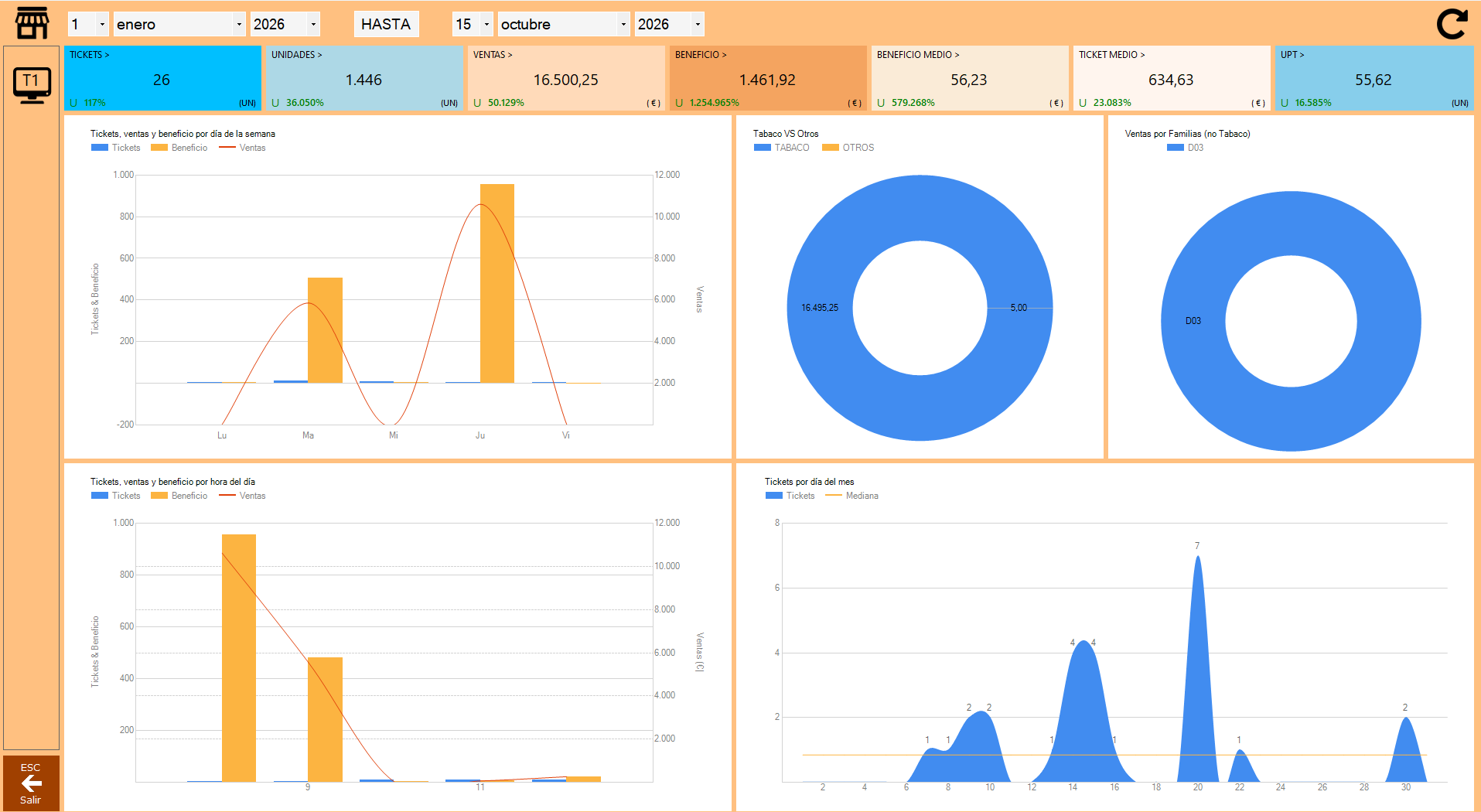1481x812 pixels.
Task: Click the refresh reload icon
Action: (x=1452, y=23)
